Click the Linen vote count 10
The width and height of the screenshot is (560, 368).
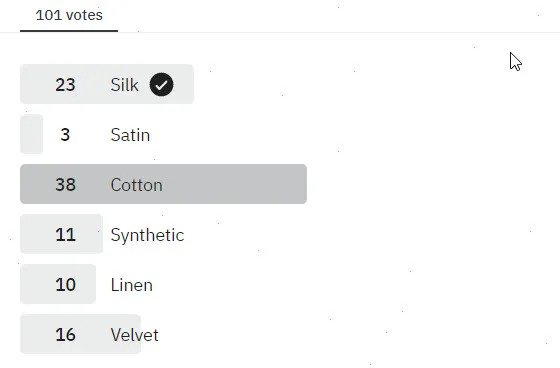(x=65, y=285)
